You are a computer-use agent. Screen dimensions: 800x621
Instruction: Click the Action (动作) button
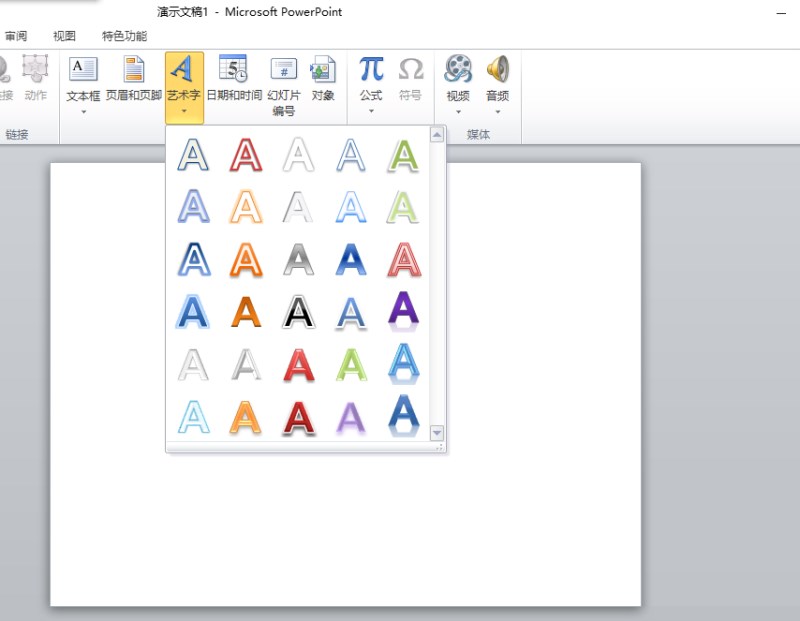(35, 79)
